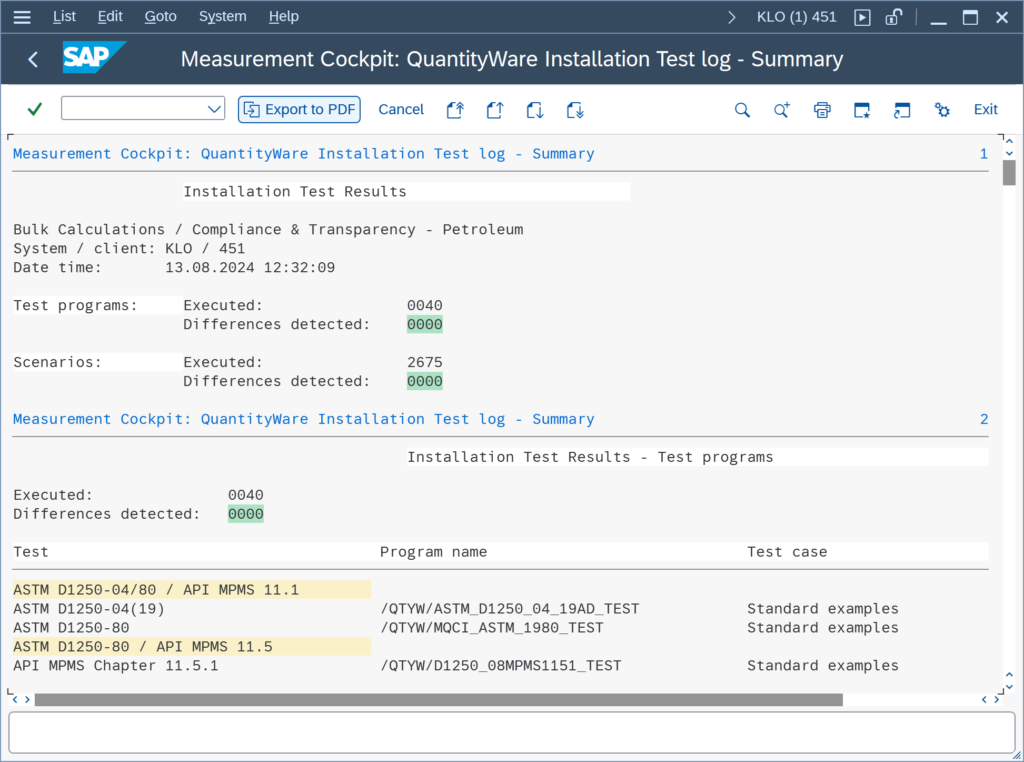
Task: Click page number 2 of summary header
Action: [x=984, y=419]
